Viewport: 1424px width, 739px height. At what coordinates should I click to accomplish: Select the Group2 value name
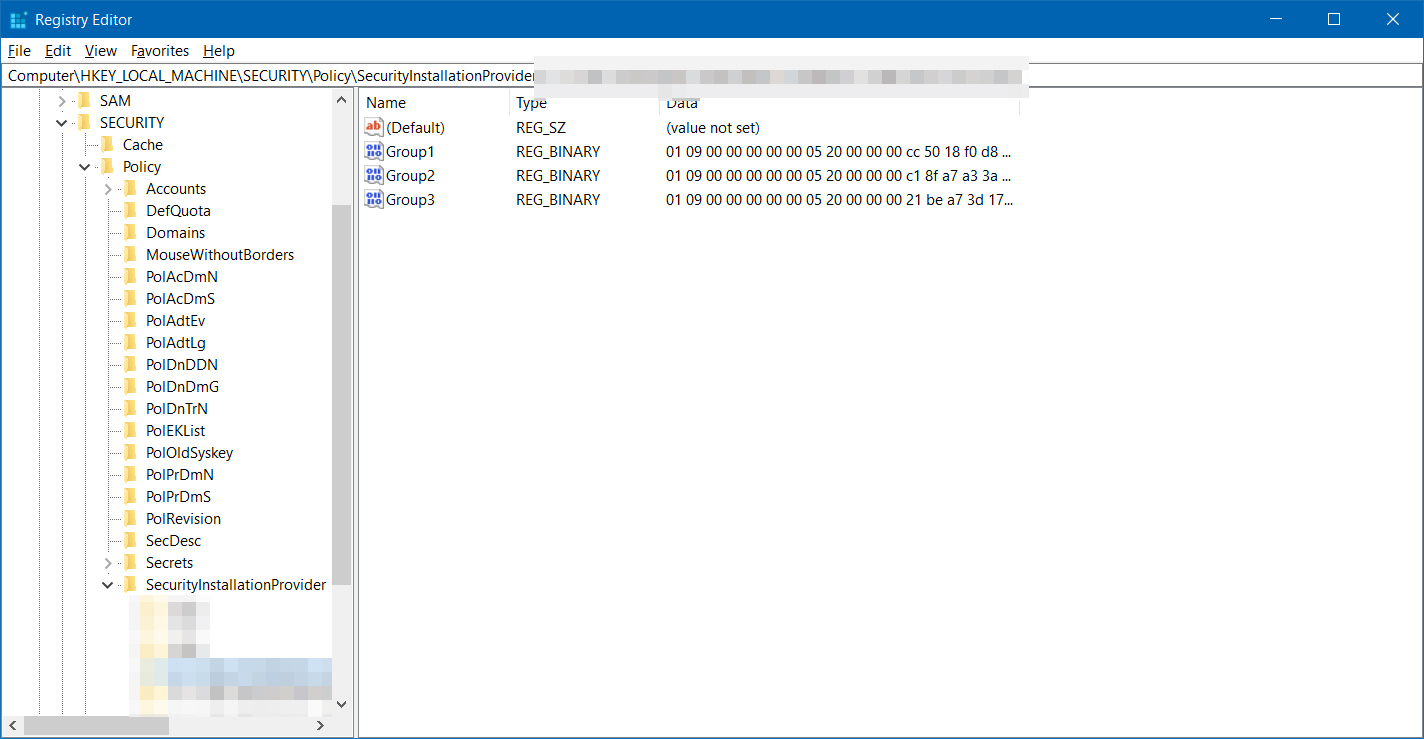410,176
